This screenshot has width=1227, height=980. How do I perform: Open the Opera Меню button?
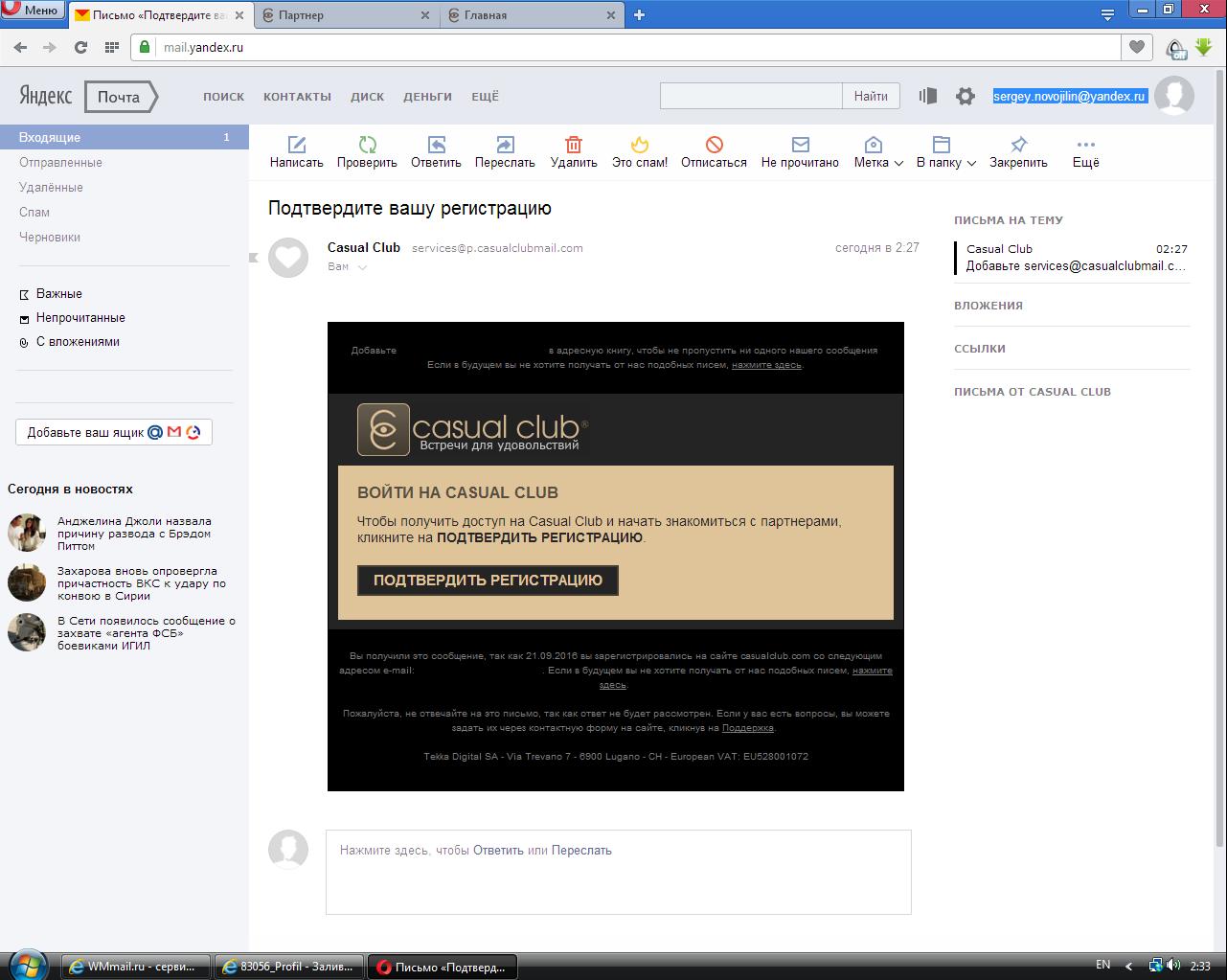(32, 11)
